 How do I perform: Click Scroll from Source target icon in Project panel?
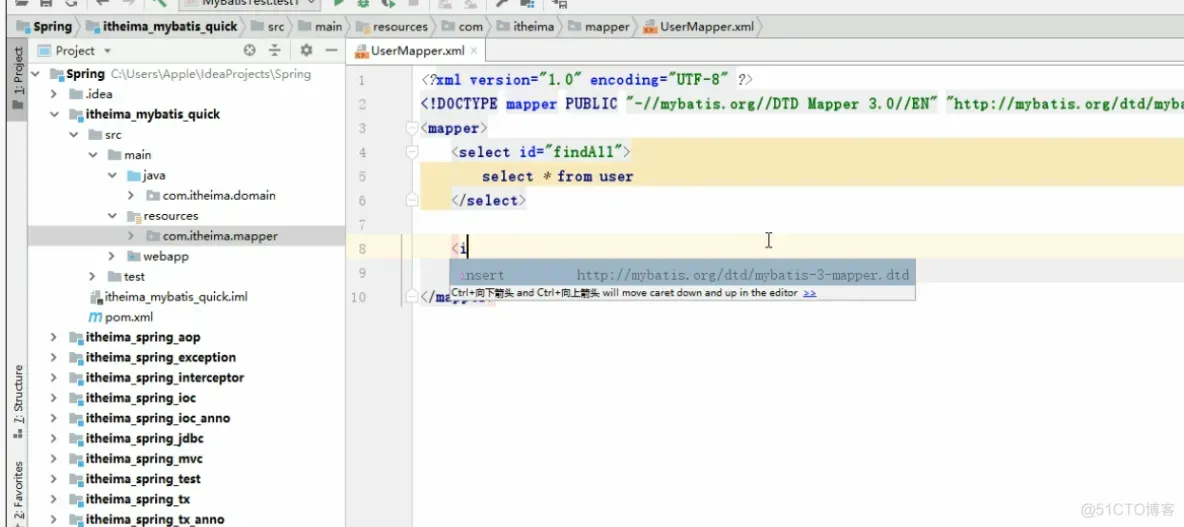coord(250,51)
